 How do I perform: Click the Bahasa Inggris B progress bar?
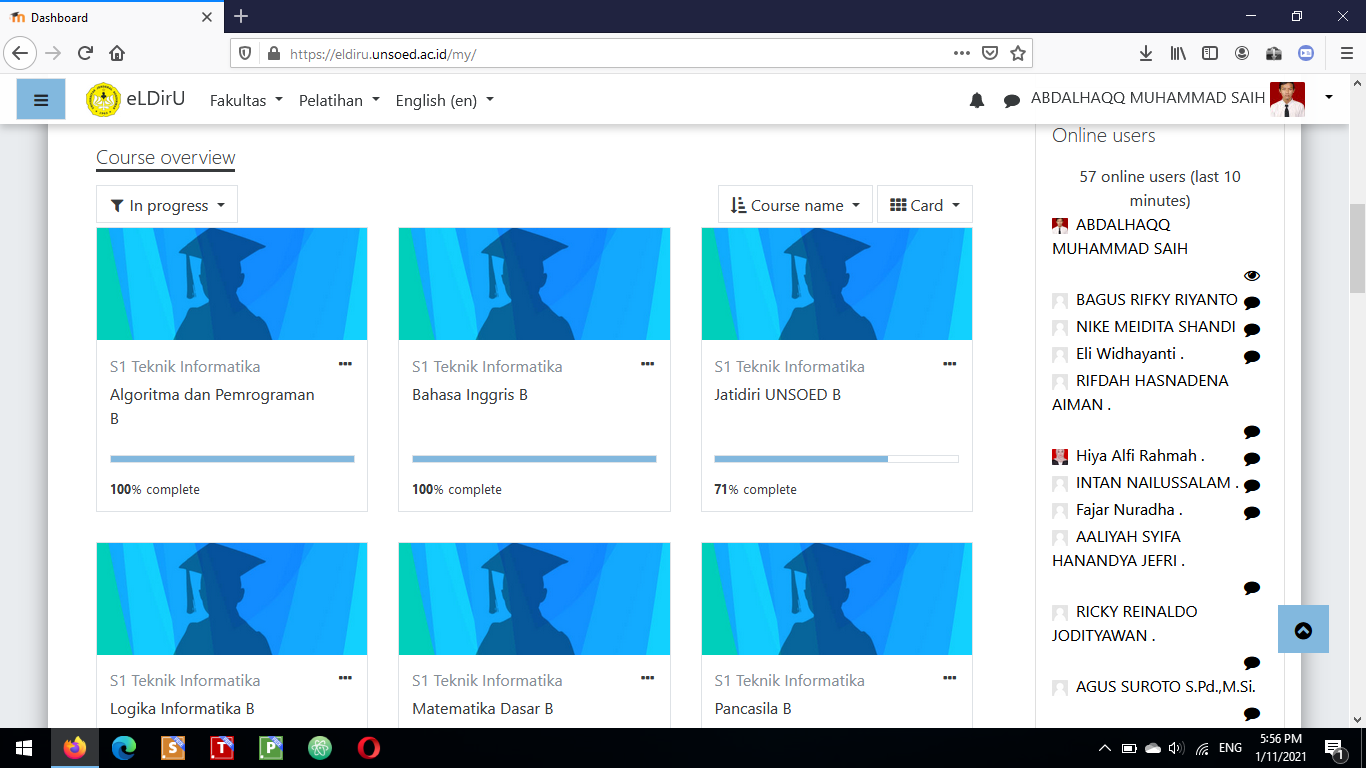coord(534,459)
